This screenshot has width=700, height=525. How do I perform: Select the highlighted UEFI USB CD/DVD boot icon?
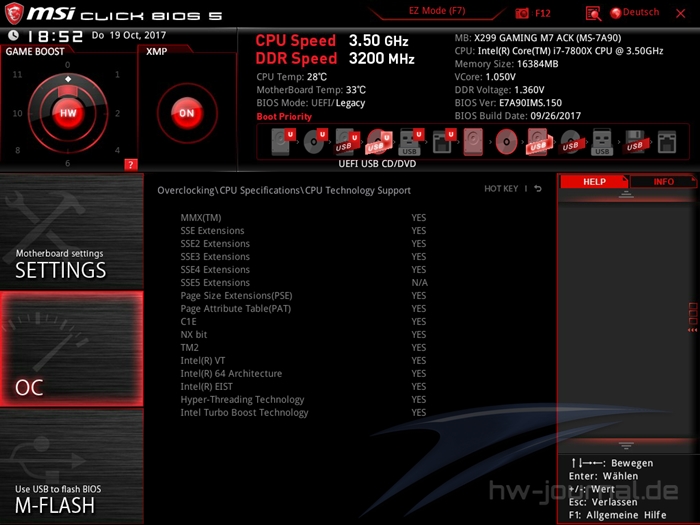click(379, 142)
